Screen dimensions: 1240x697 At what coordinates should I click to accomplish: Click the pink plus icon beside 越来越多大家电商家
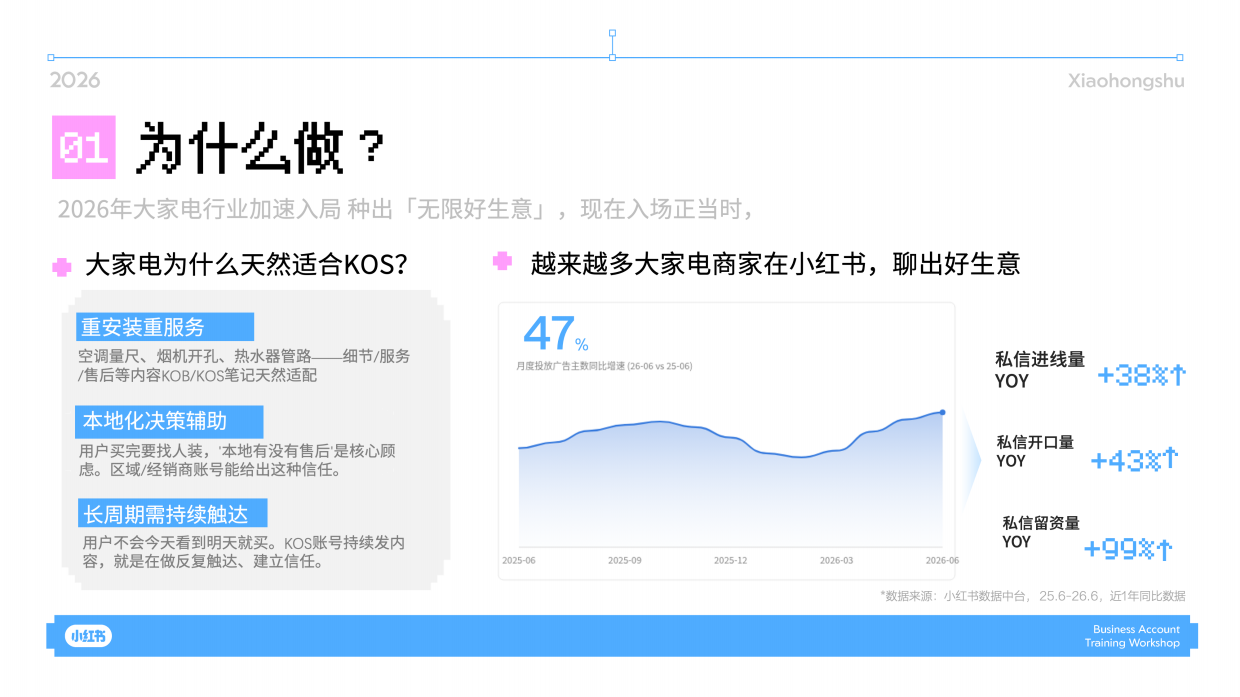click(503, 262)
